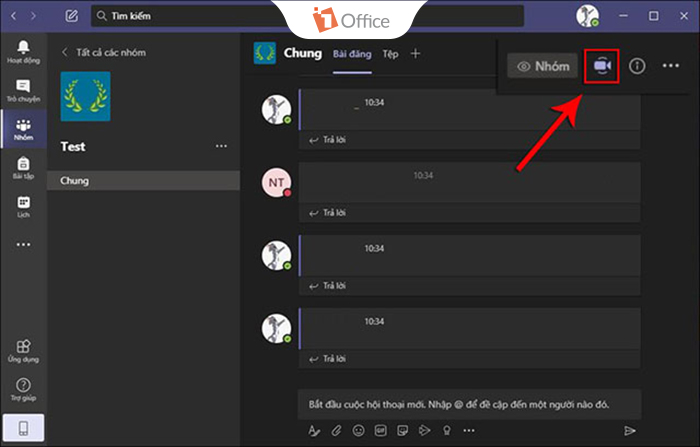Click the Chung channel title
The width and height of the screenshot is (700, 447).
coord(303,53)
